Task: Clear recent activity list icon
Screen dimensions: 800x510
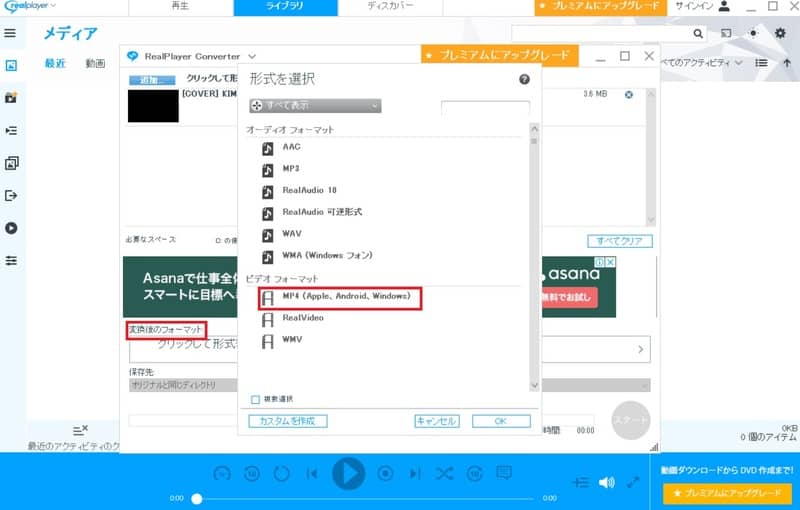Action: (x=80, y=430)
